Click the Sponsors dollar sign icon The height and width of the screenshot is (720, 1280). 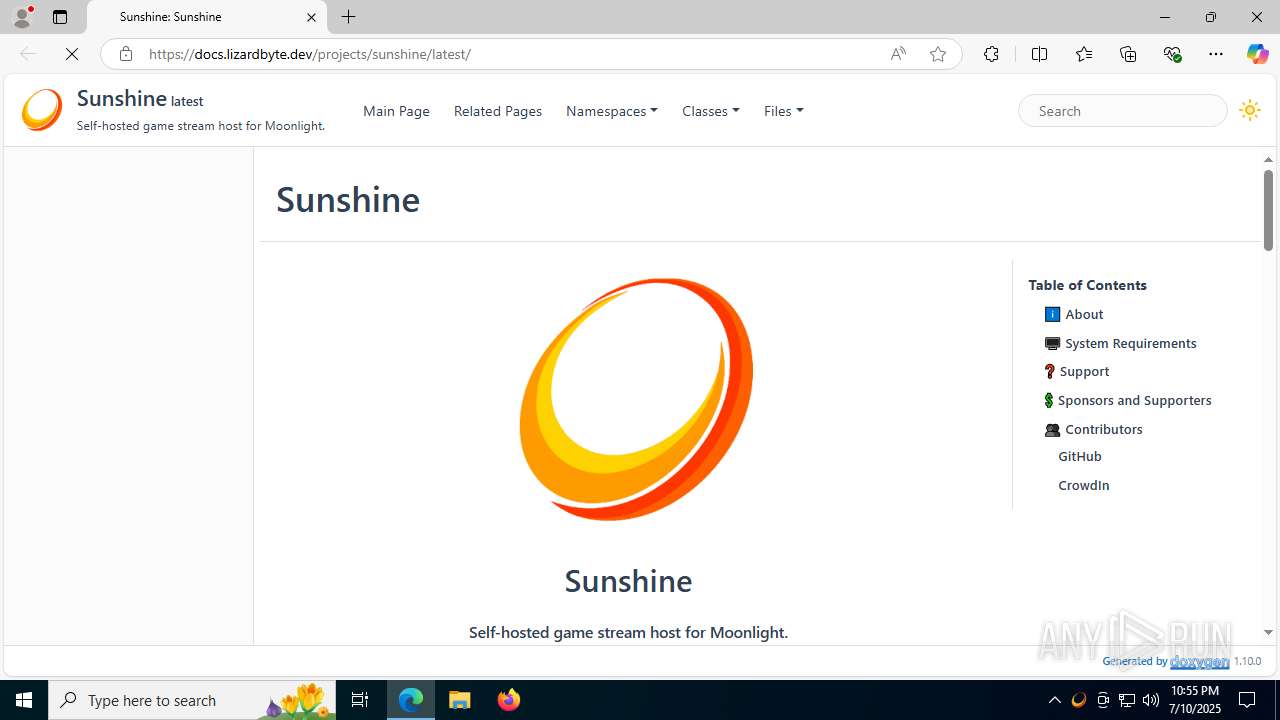point(1048,400)
